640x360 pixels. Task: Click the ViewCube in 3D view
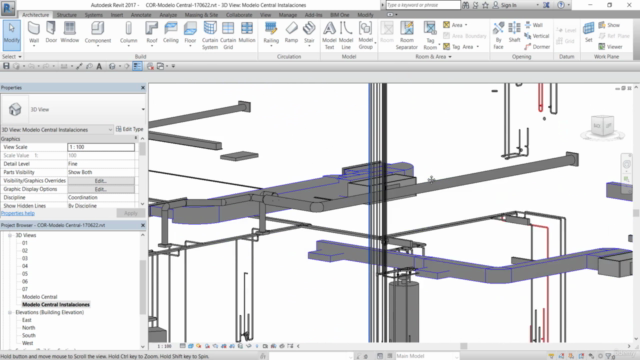[603, 126]
